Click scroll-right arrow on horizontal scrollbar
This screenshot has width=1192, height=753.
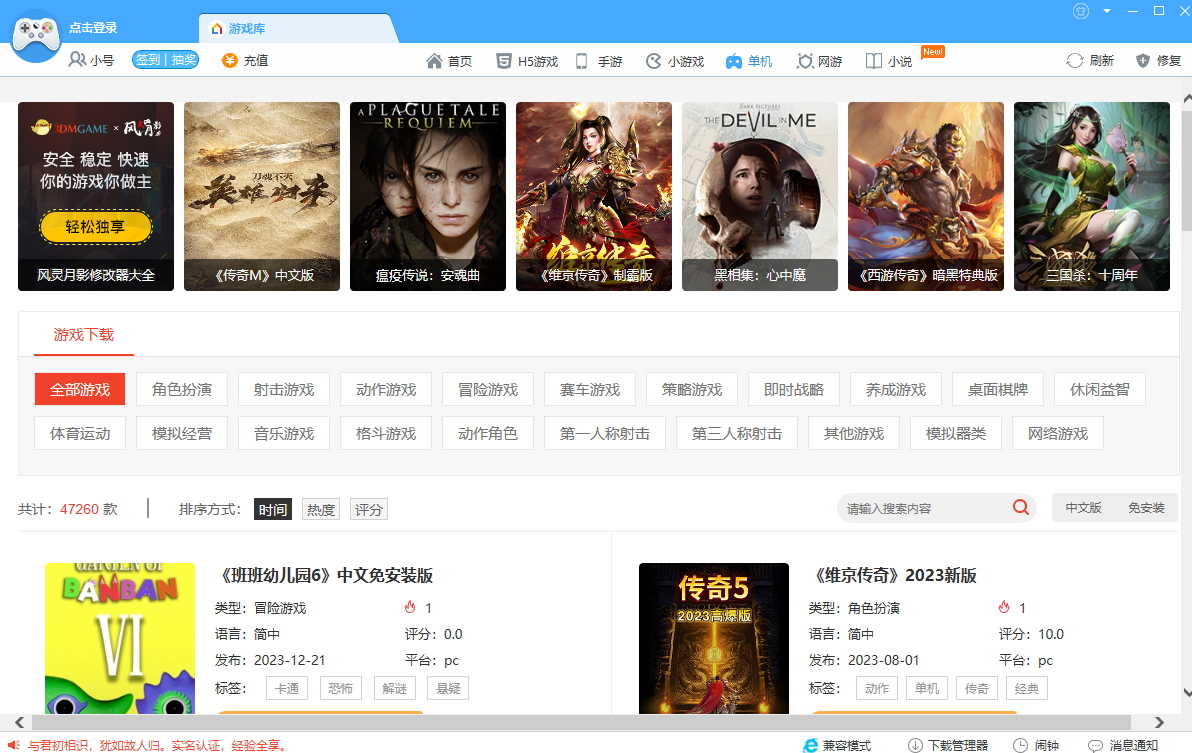[1159, 722]
